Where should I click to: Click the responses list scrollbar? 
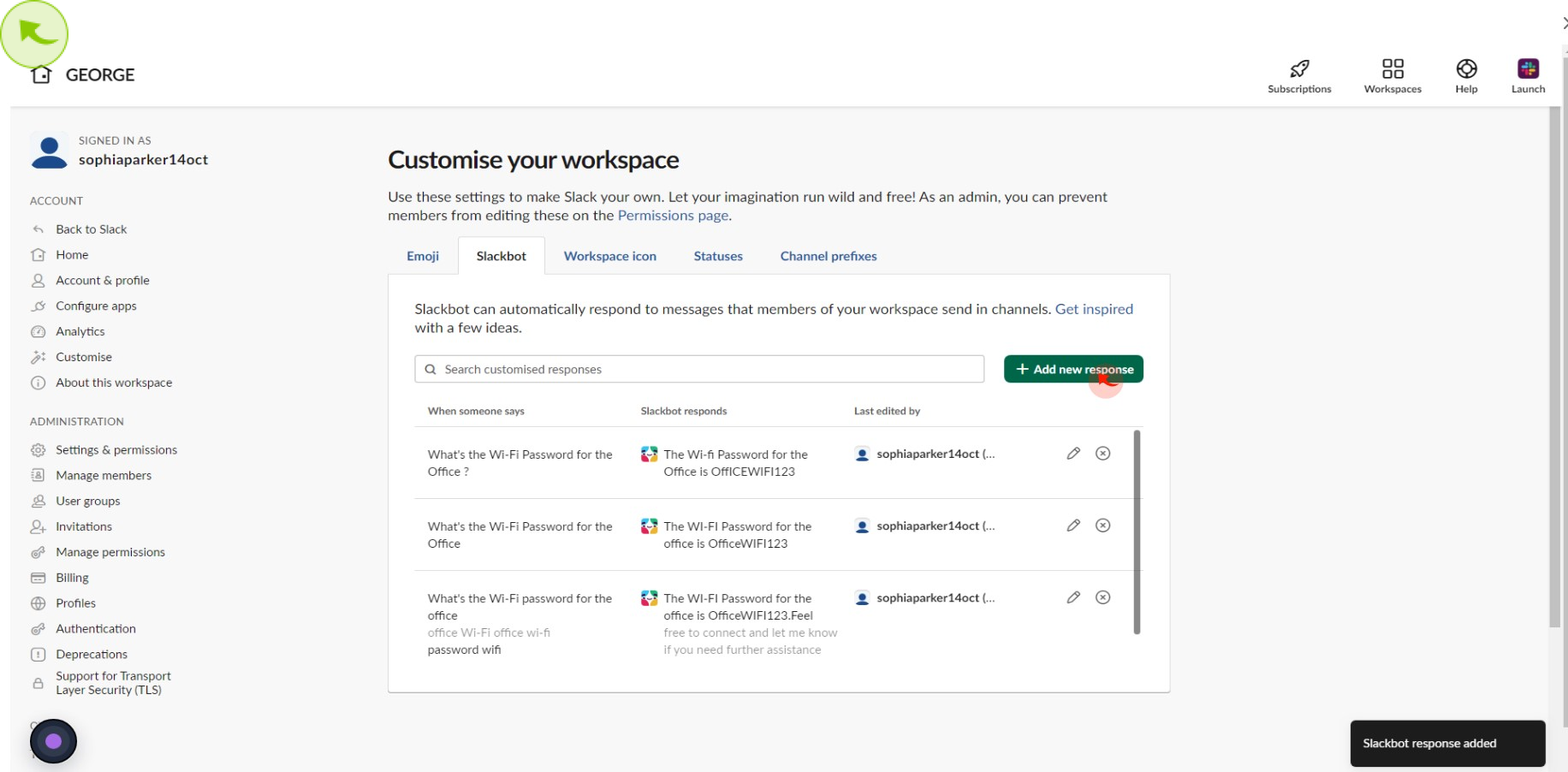(x=1137, y=531)
